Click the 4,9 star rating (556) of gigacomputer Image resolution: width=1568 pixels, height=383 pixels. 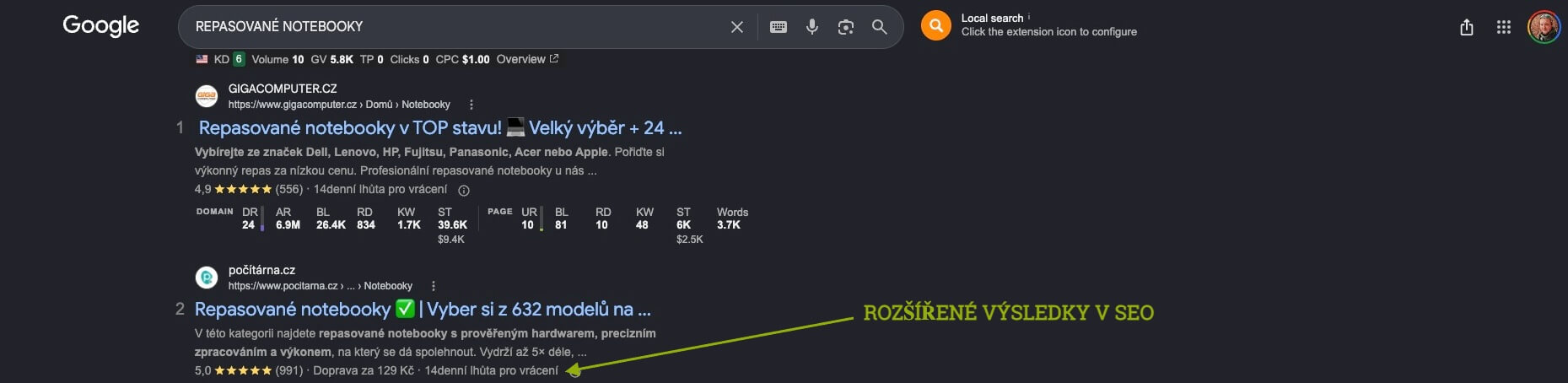pos(249,190)
